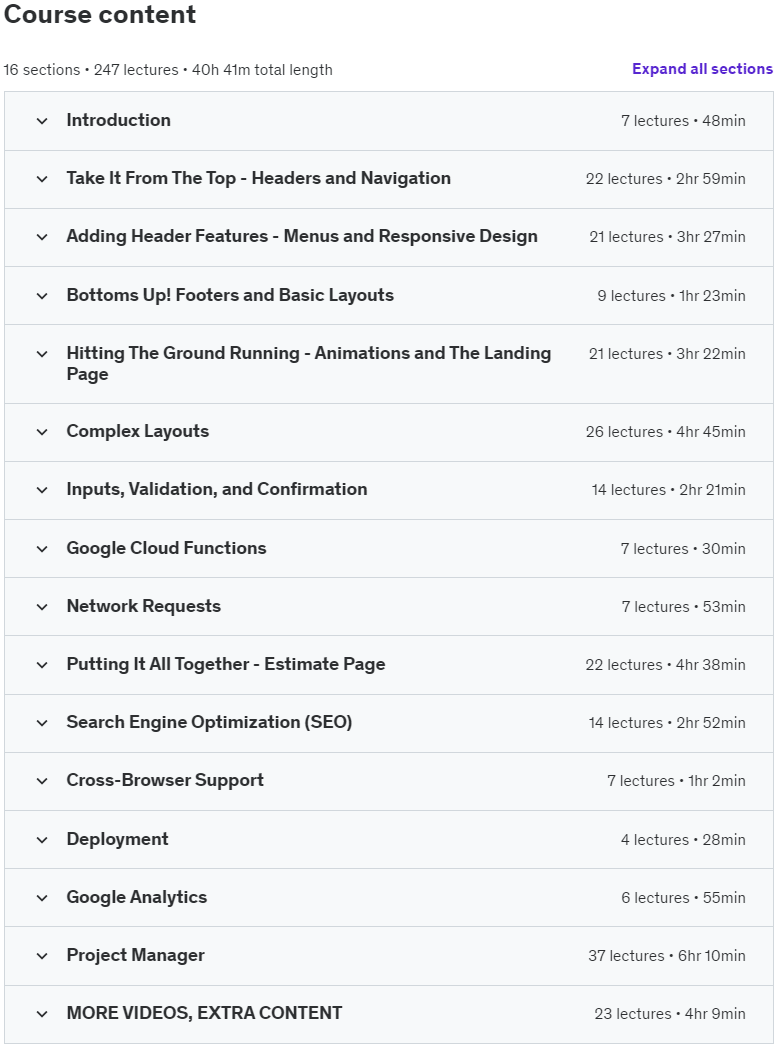Viewport: 777px width, 1047px height.
Task: Expand the Hitting The Ground Running chevron
Action: (x=42, y=354)
